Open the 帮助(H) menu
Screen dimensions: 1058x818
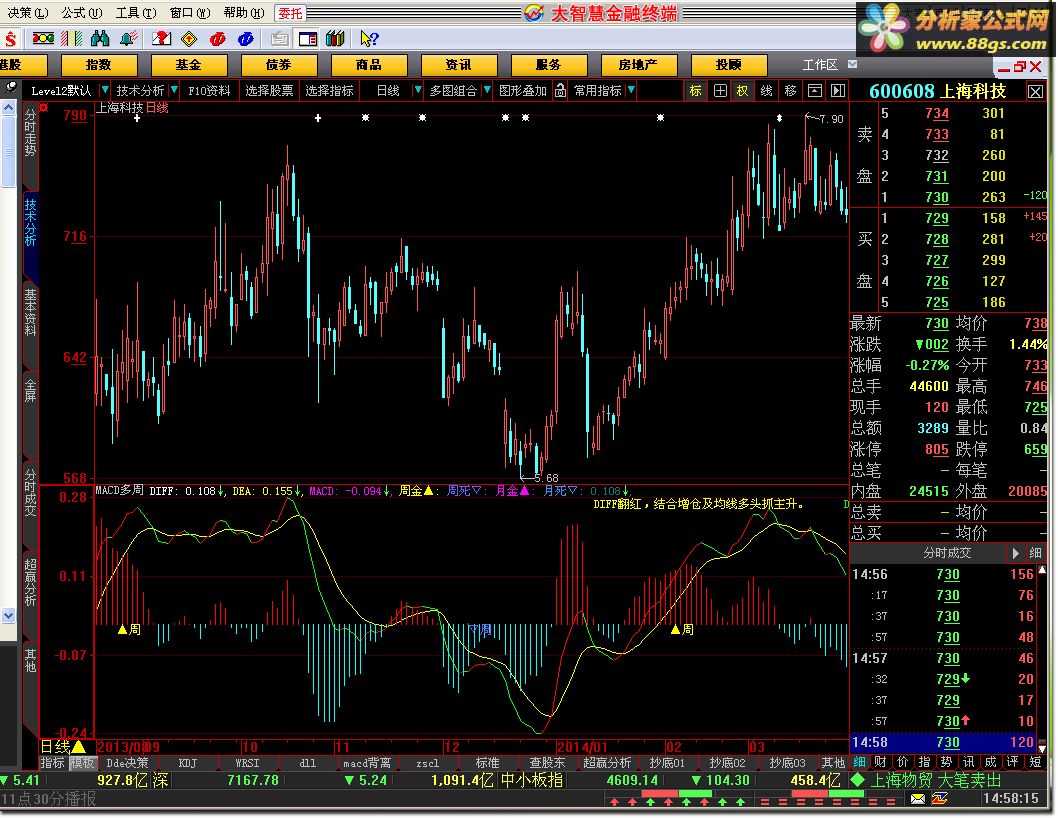tap(244, 13)
